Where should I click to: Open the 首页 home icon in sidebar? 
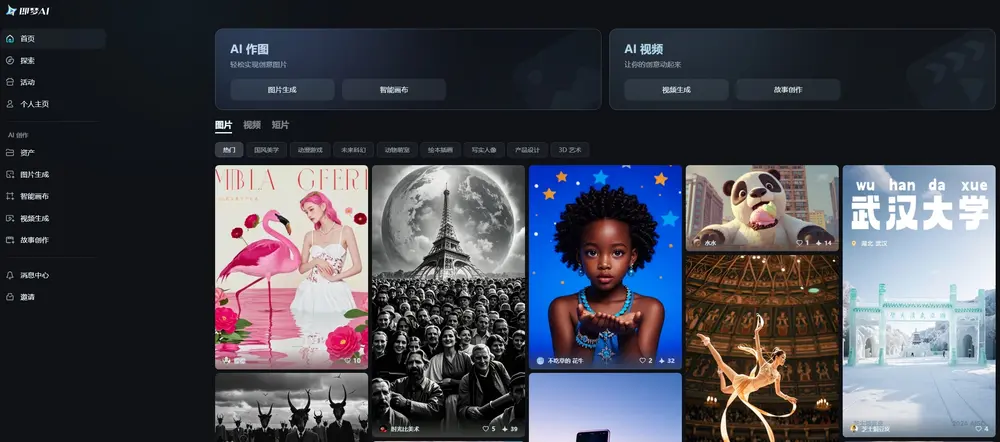coord(10,39)
